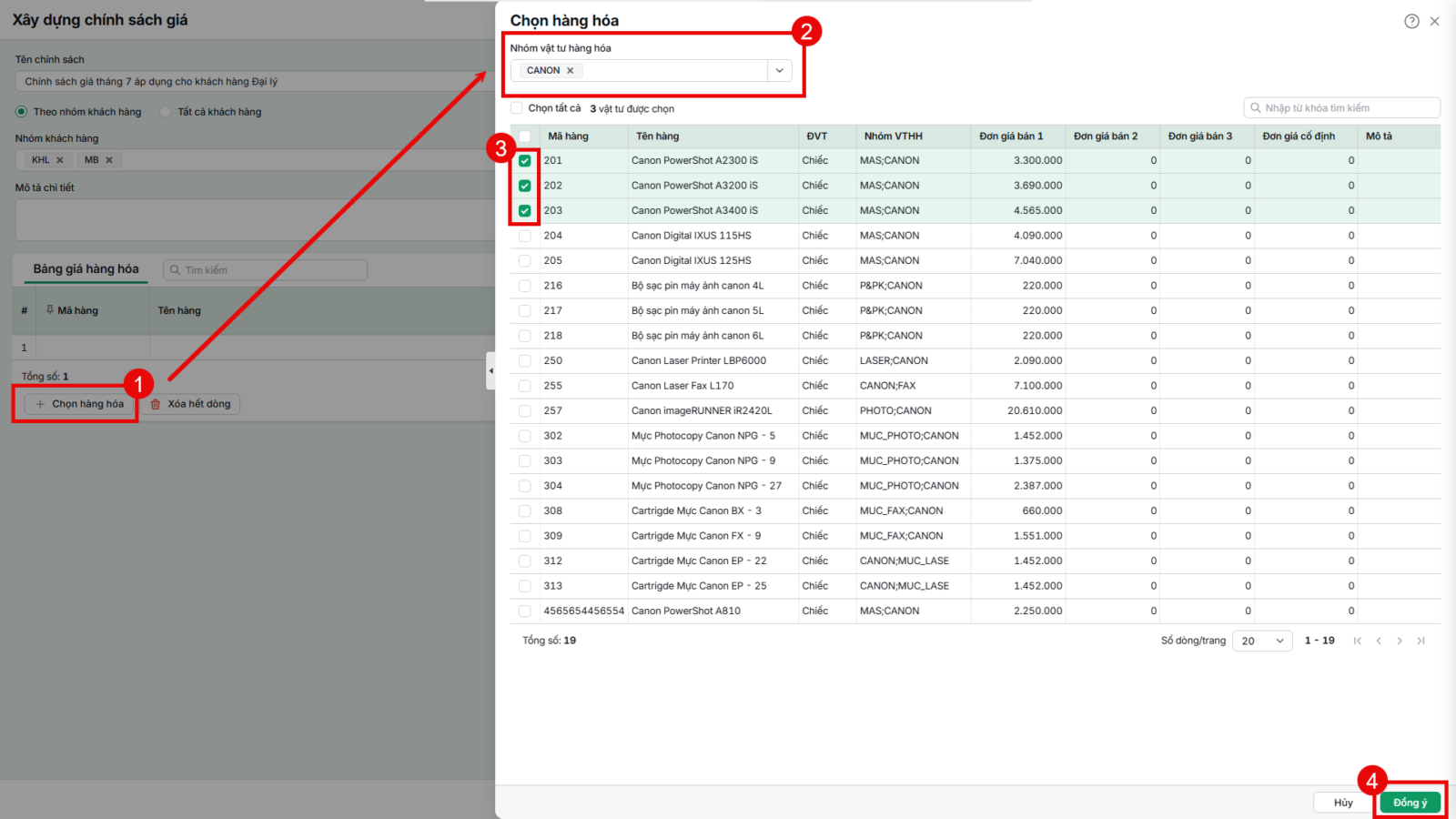
Task: Go to the previous page of results
Action: click(x=1379, y=641)
